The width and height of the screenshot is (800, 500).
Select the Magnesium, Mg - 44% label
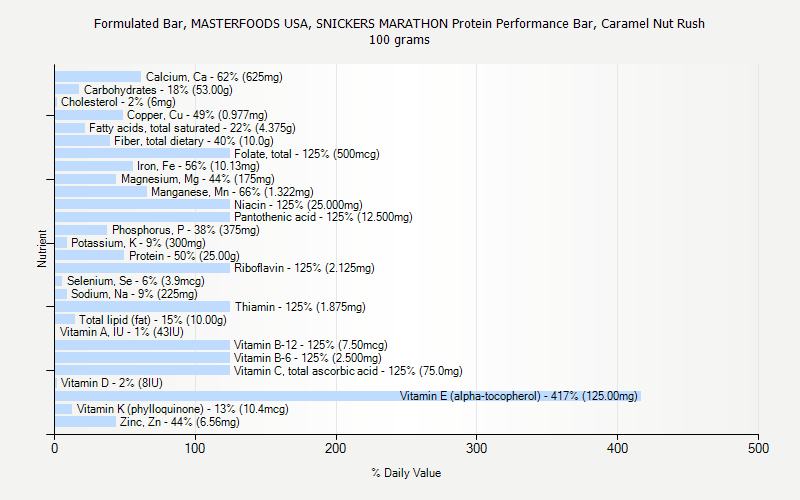[x=197, y=179]
